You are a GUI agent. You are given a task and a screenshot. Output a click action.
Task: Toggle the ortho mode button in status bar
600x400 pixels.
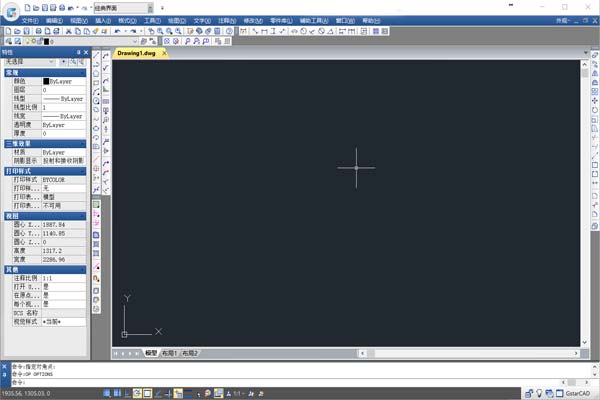(127, 394)
